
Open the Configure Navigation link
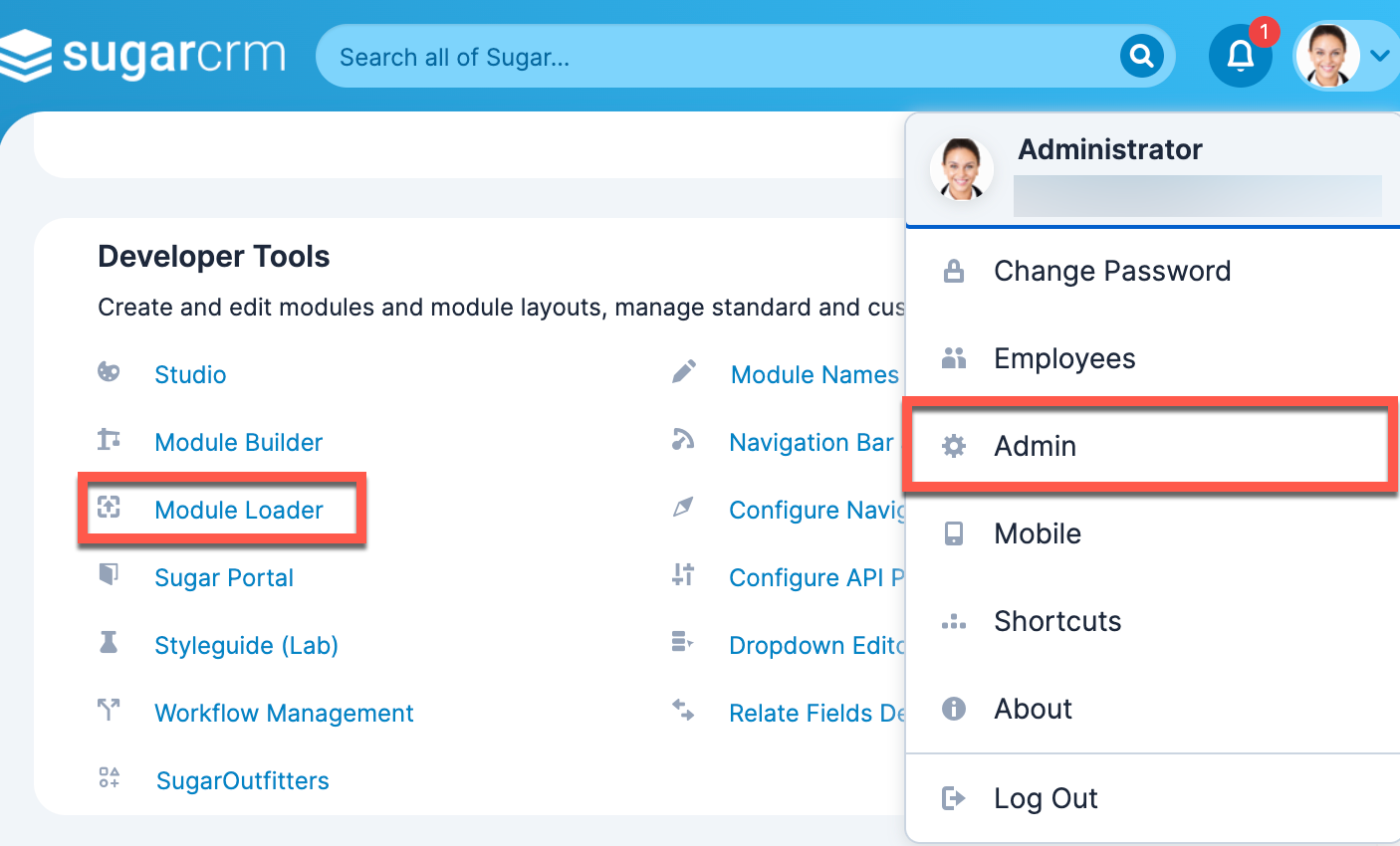[817, 510]
